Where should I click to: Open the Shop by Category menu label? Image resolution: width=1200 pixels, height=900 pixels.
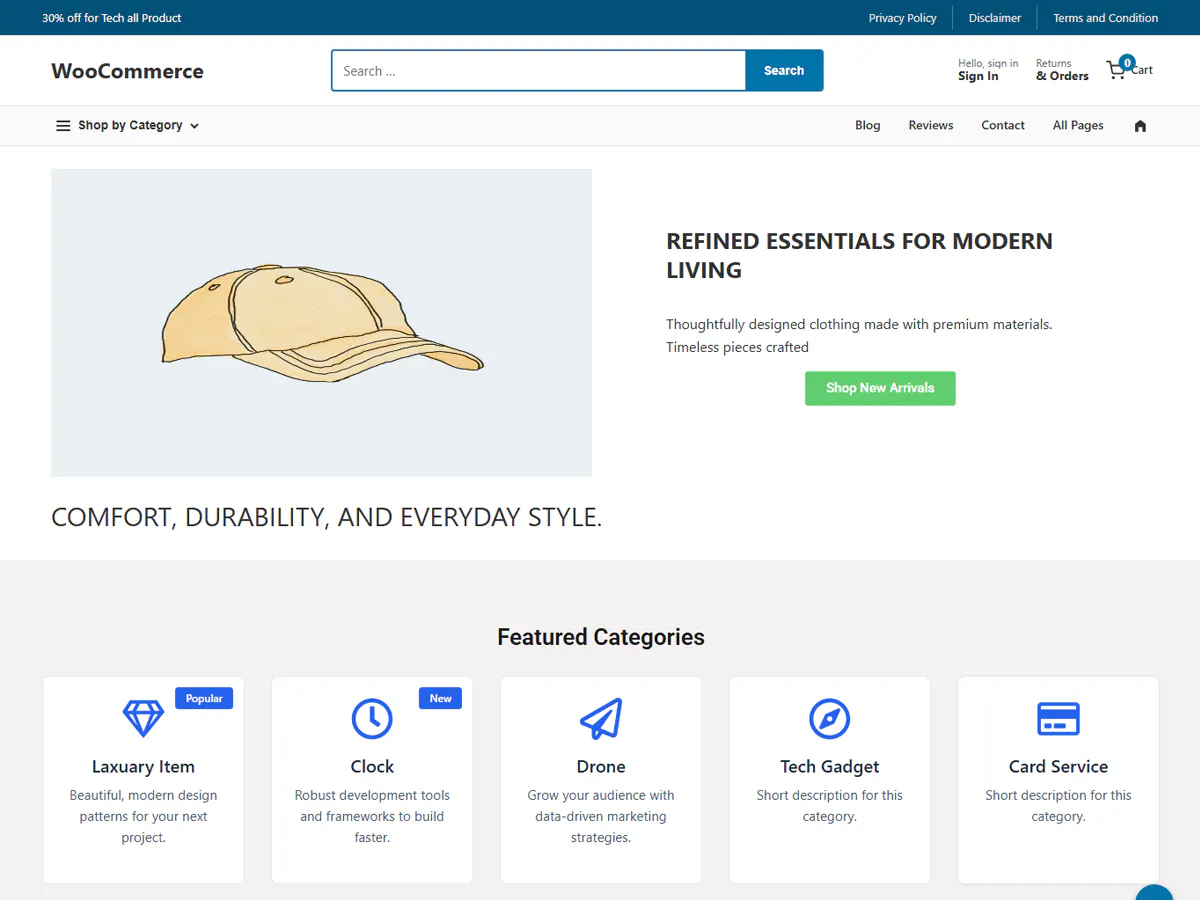[x=130, y=125]
